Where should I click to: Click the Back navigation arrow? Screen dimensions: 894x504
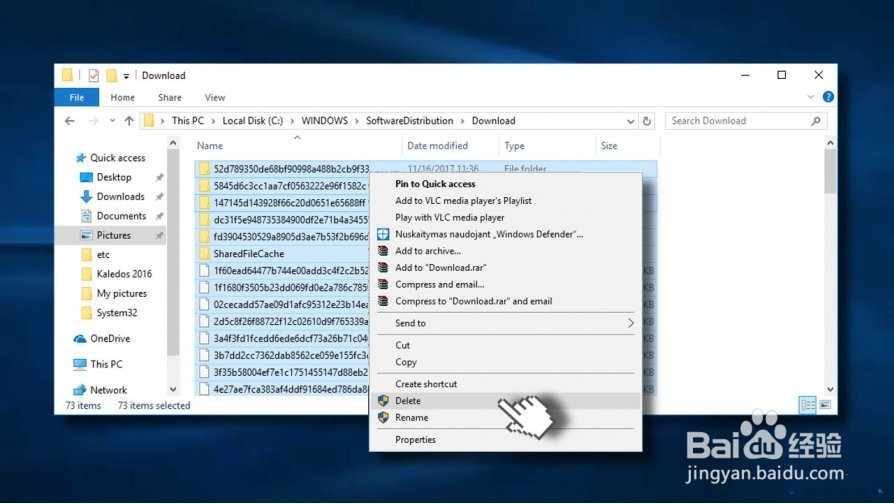(x=70, y=121)
